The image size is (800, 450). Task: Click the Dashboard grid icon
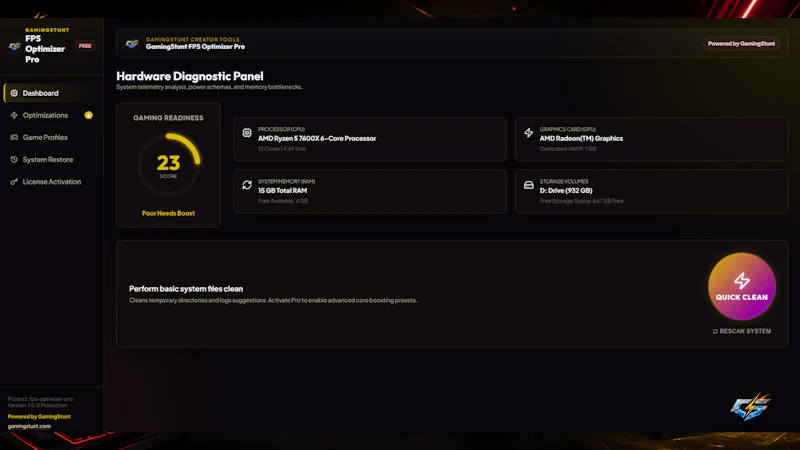coord(14,93)
